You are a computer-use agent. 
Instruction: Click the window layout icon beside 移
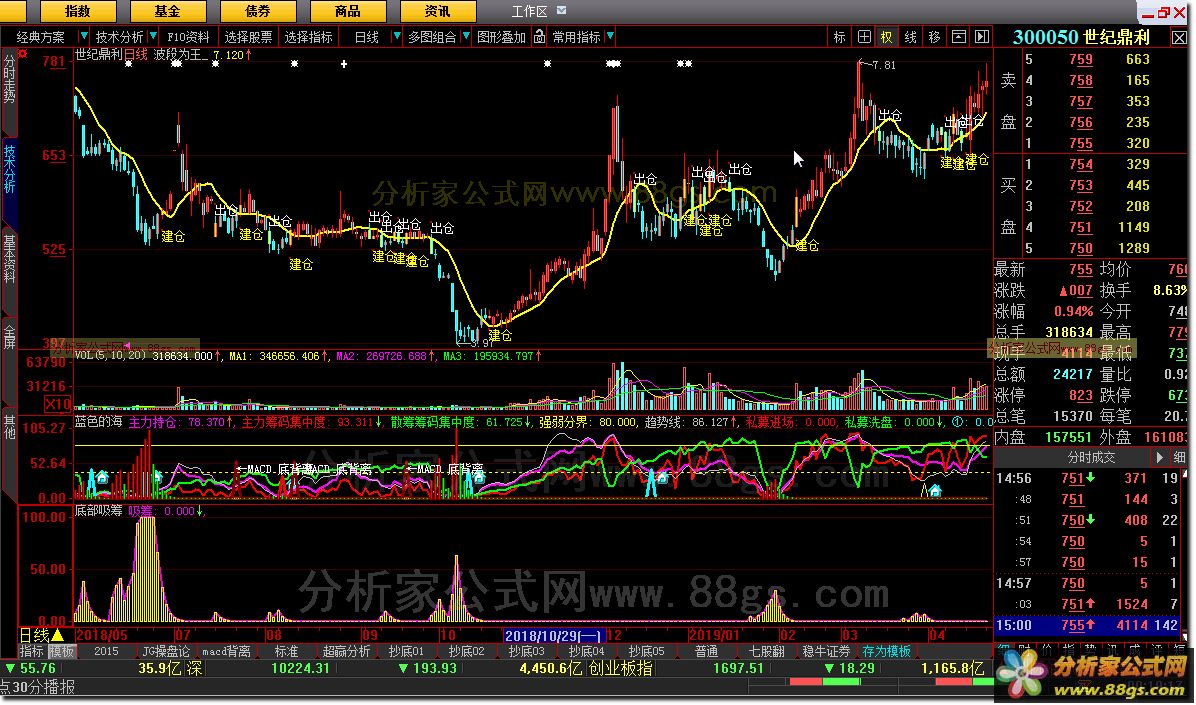click(x=959, y=37)
